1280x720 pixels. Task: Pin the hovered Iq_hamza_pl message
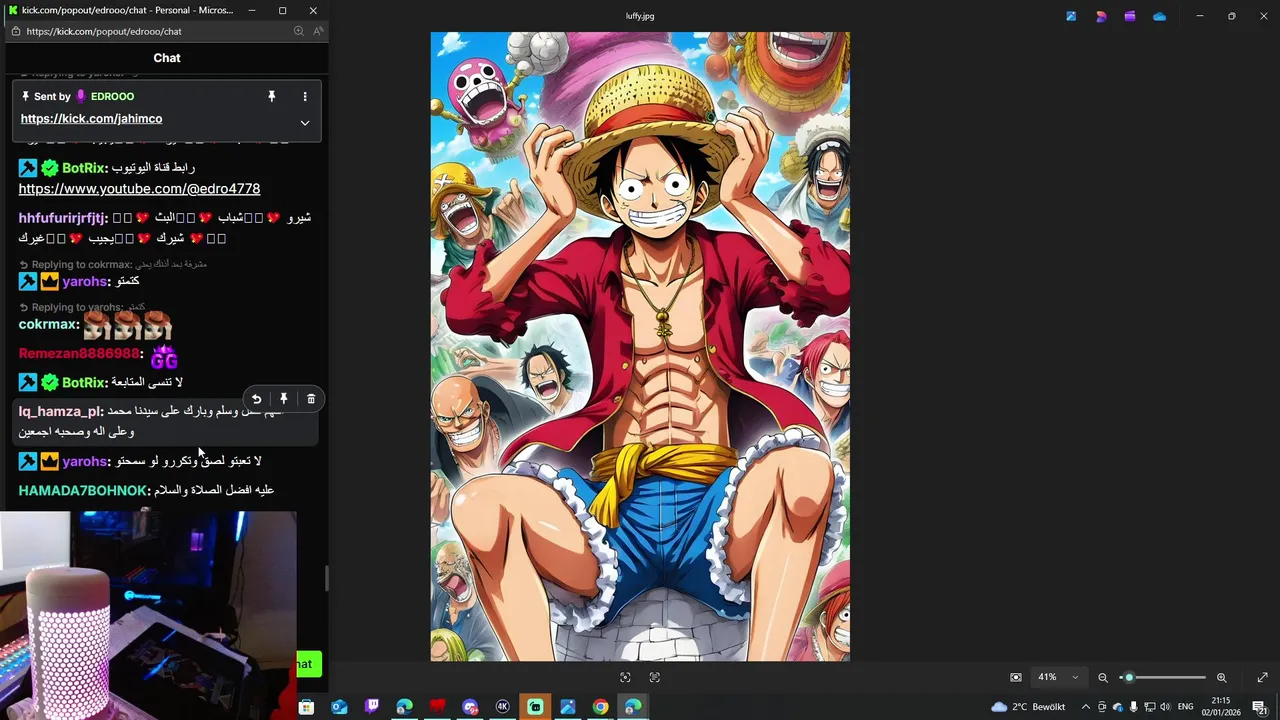pos(284,399)
